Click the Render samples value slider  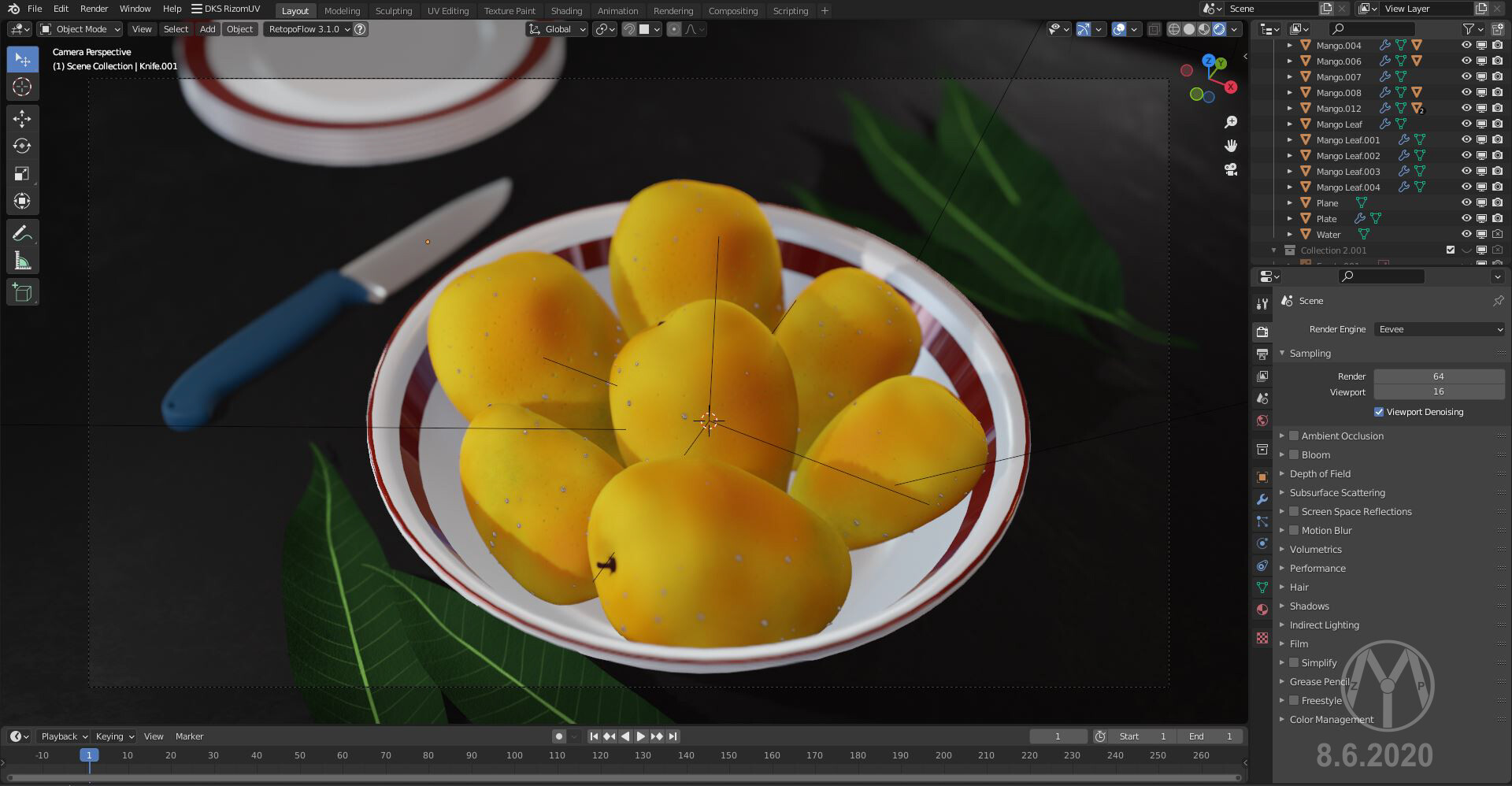point(1438,376)
